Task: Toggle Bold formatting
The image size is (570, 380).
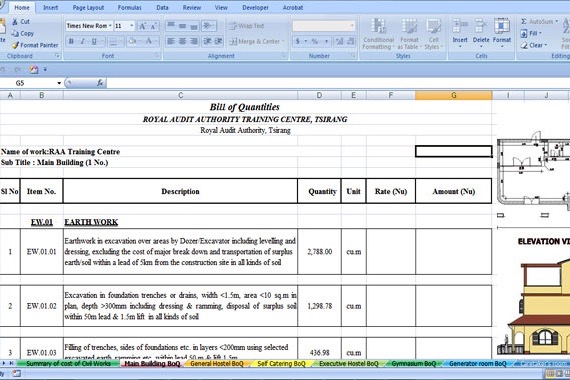Action: point(71,41)
